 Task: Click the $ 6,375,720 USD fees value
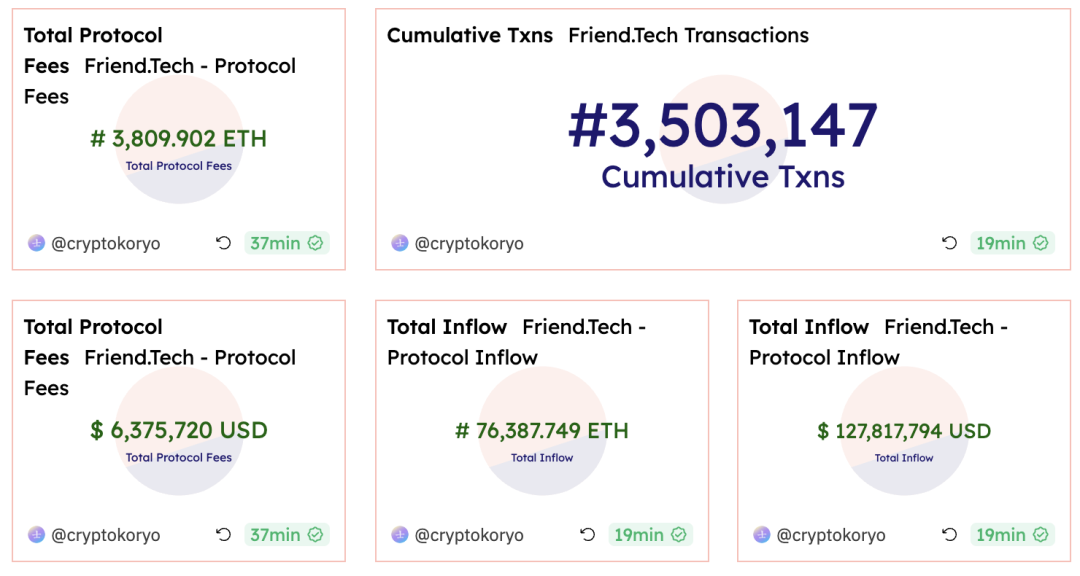tap(179, 431)
